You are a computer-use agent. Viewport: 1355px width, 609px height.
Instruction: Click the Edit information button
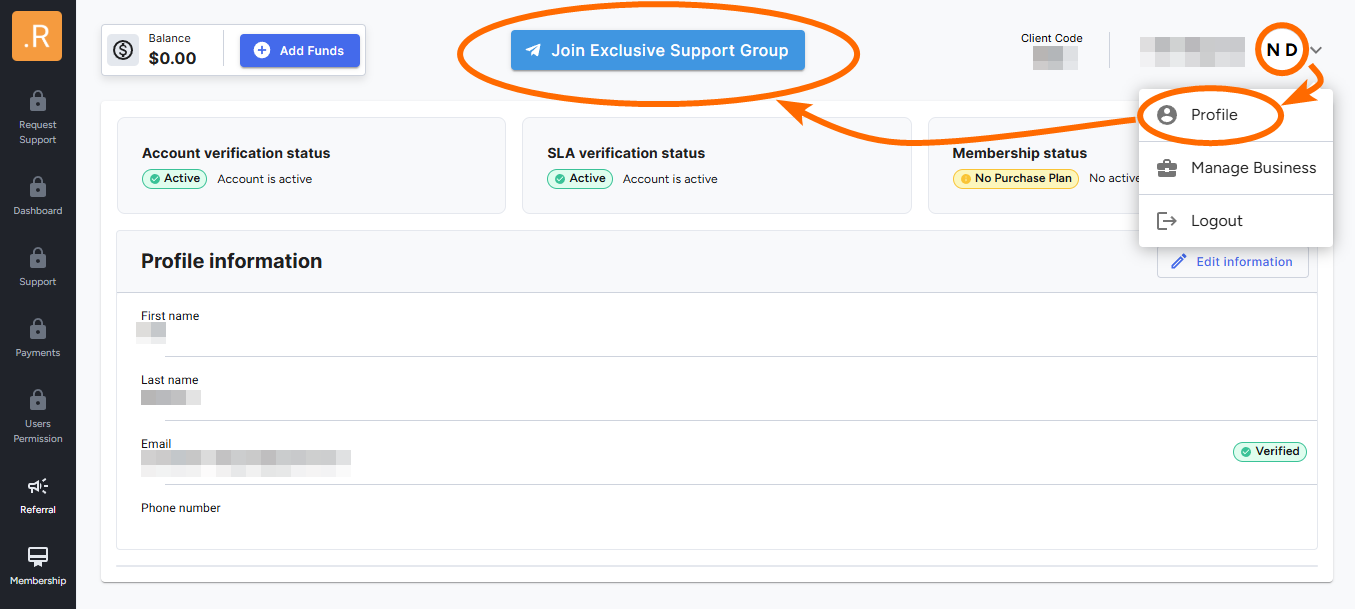(x=1233, y=261)
